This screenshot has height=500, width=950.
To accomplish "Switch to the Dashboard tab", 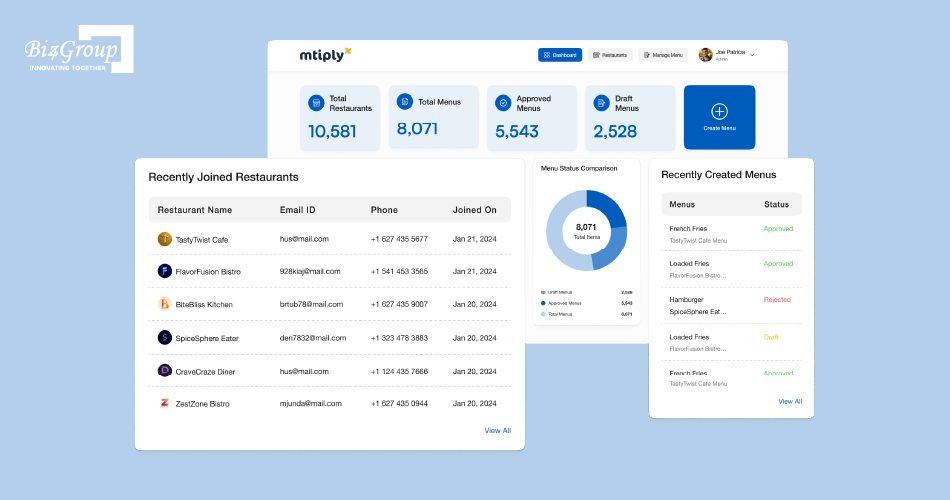I will click(560, 55).
